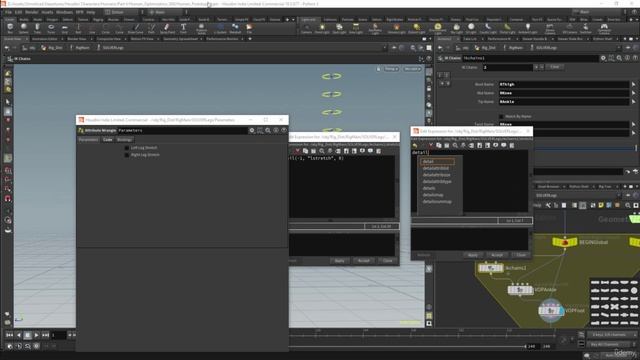Click copy icon in front expression editor

tap(439, 145)
